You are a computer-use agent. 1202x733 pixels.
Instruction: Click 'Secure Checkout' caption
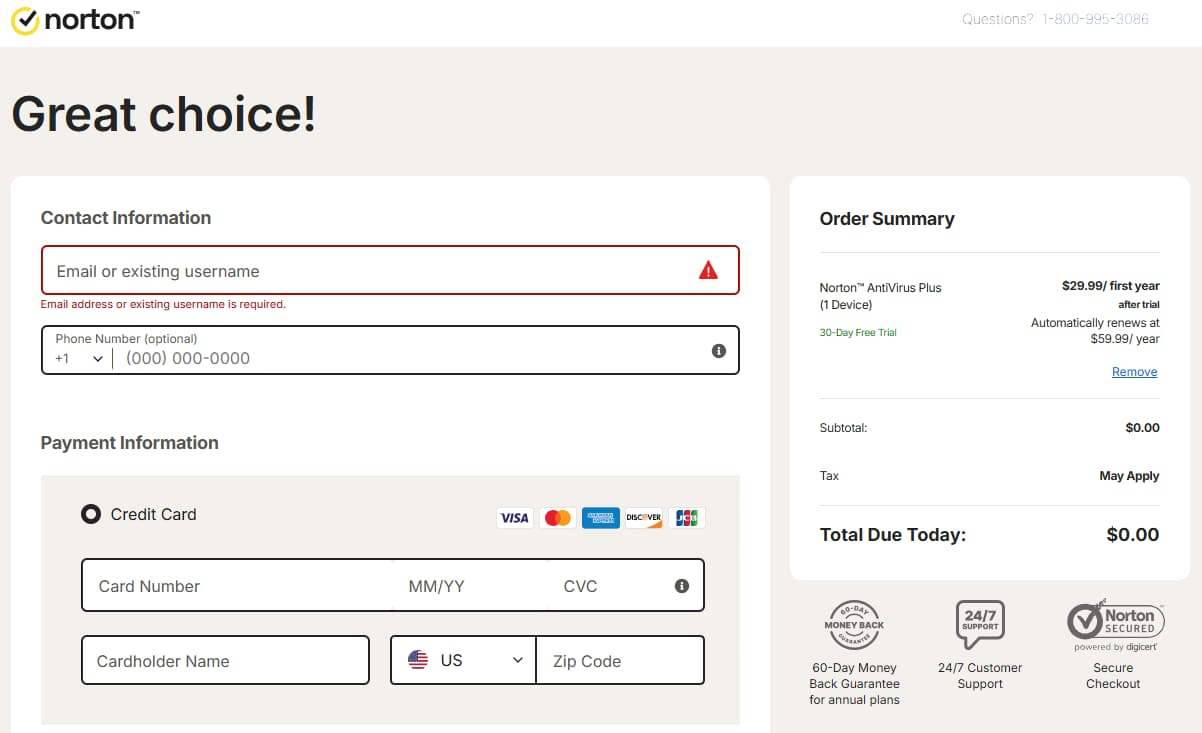click(1113, 676)
